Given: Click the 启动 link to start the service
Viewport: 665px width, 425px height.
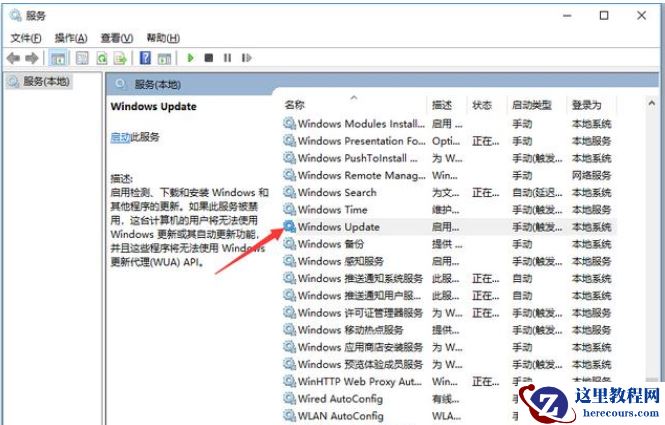Looking at the screenshot, I should point(120,137).
